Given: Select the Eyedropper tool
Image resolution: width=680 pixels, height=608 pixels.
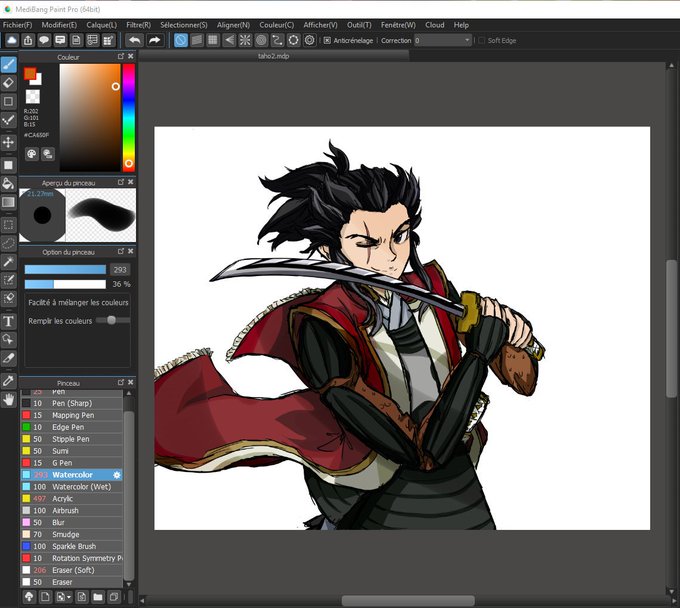Looking at the screenshot, I should point(8,381).
